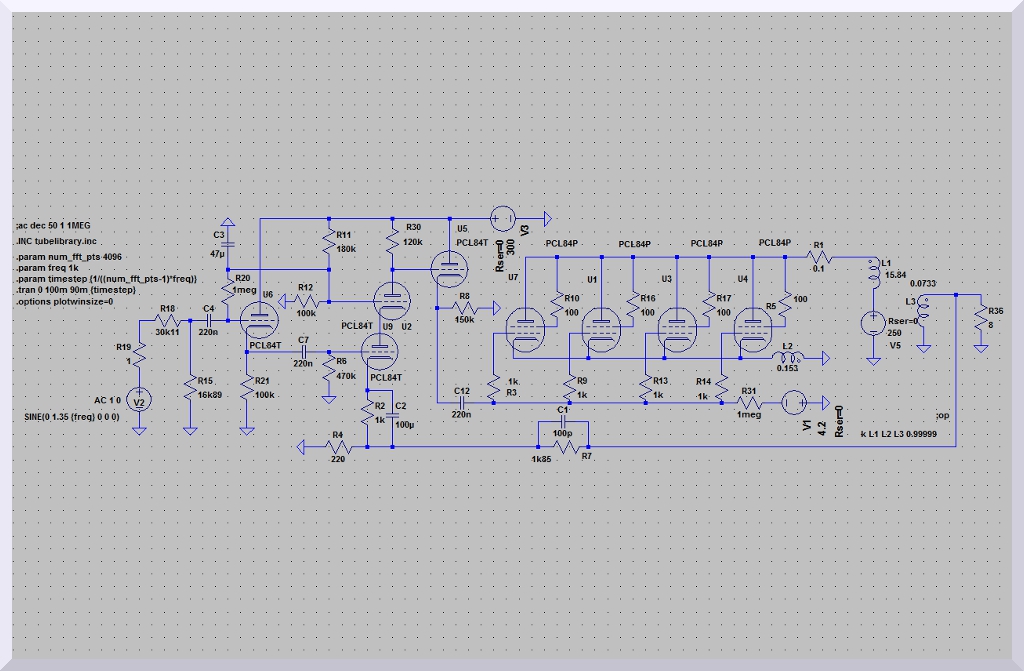Click the .INC tubelibrary.inc directive

[58, 241]
